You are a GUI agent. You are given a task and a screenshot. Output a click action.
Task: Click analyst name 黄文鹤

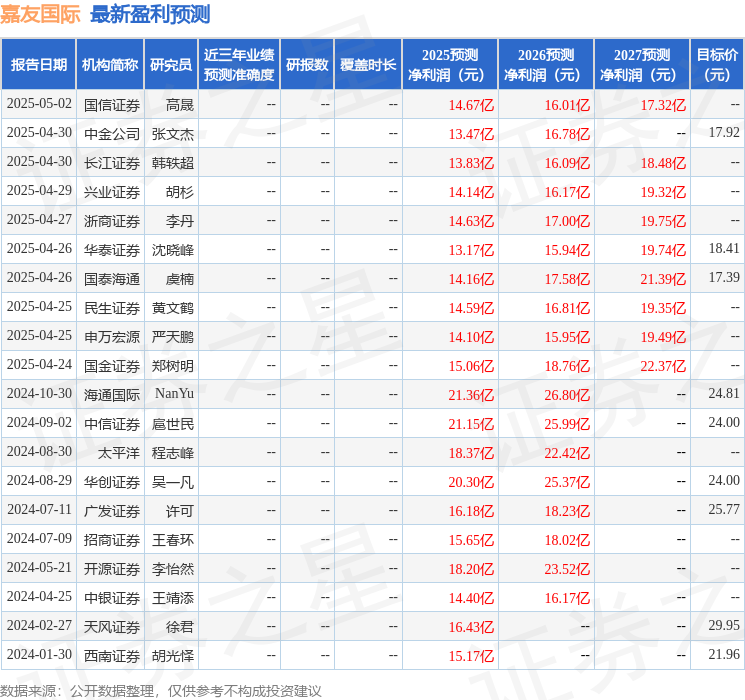coord(172,307)
